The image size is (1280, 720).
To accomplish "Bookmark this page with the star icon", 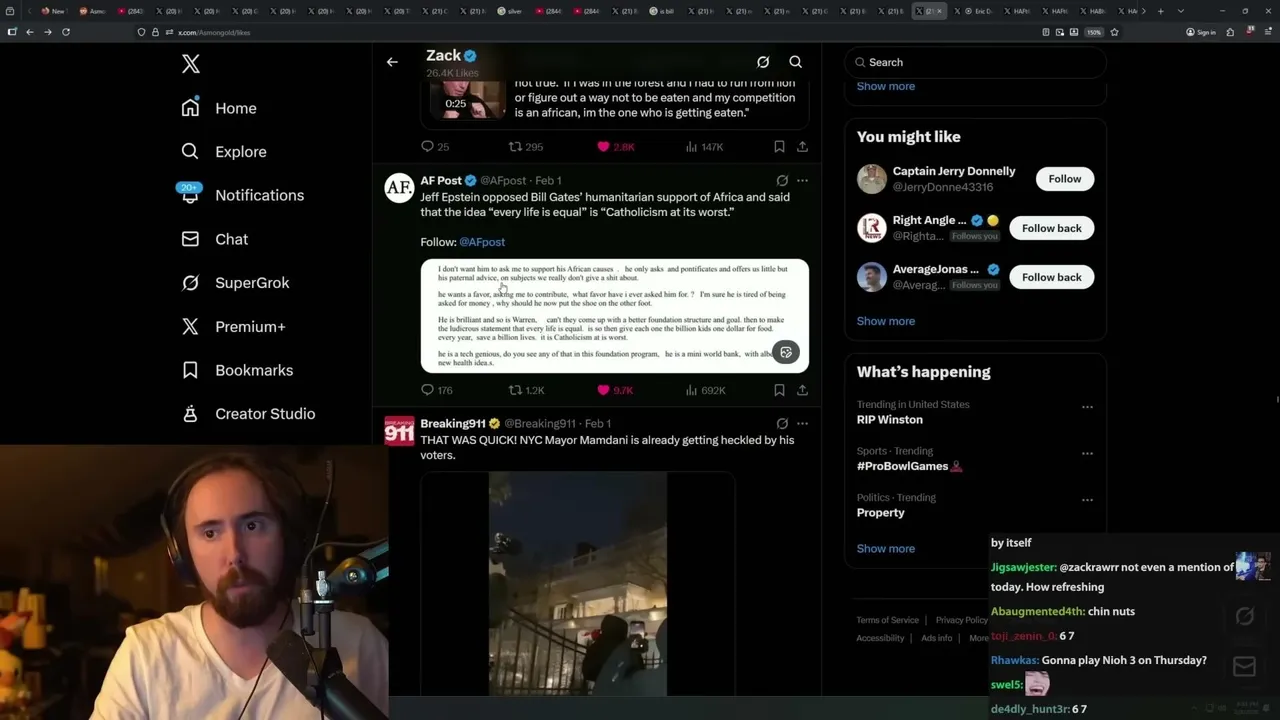I will 1114,32.
